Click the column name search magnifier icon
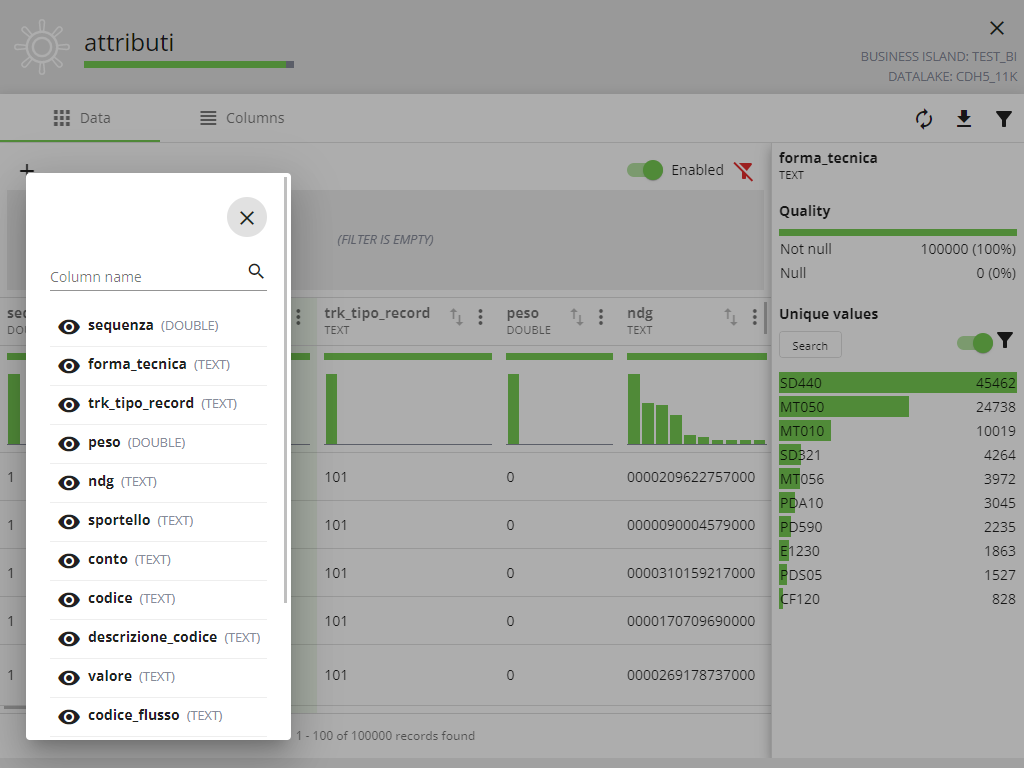The width and height of the screenshot is (1024, 768). click(x=256, y=271)
